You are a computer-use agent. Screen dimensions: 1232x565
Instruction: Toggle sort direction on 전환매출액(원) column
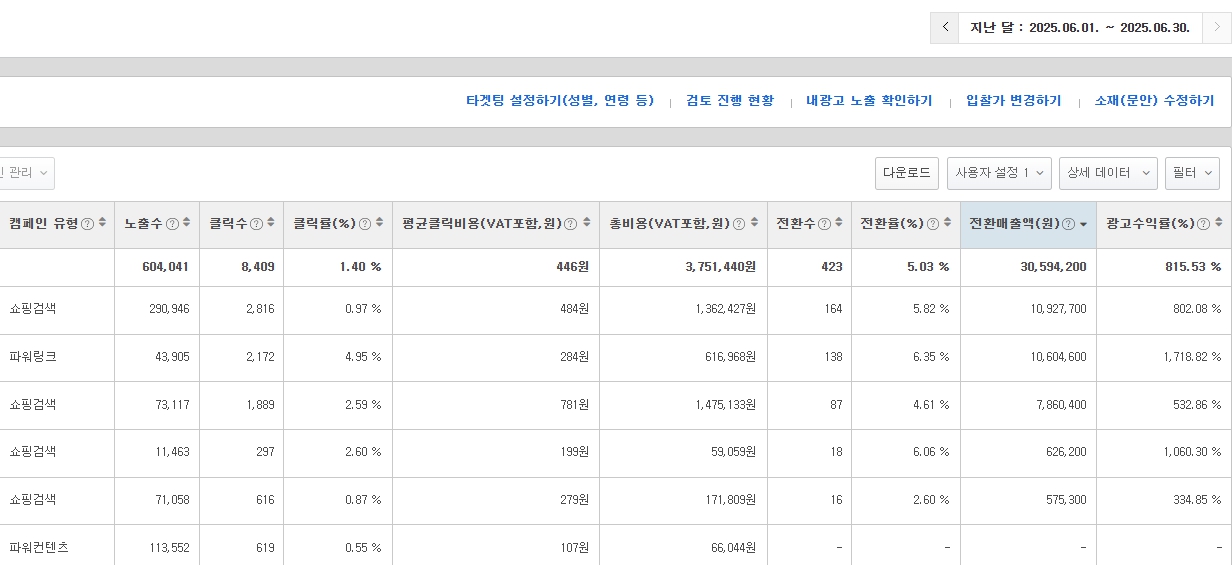coord(1083,224)
